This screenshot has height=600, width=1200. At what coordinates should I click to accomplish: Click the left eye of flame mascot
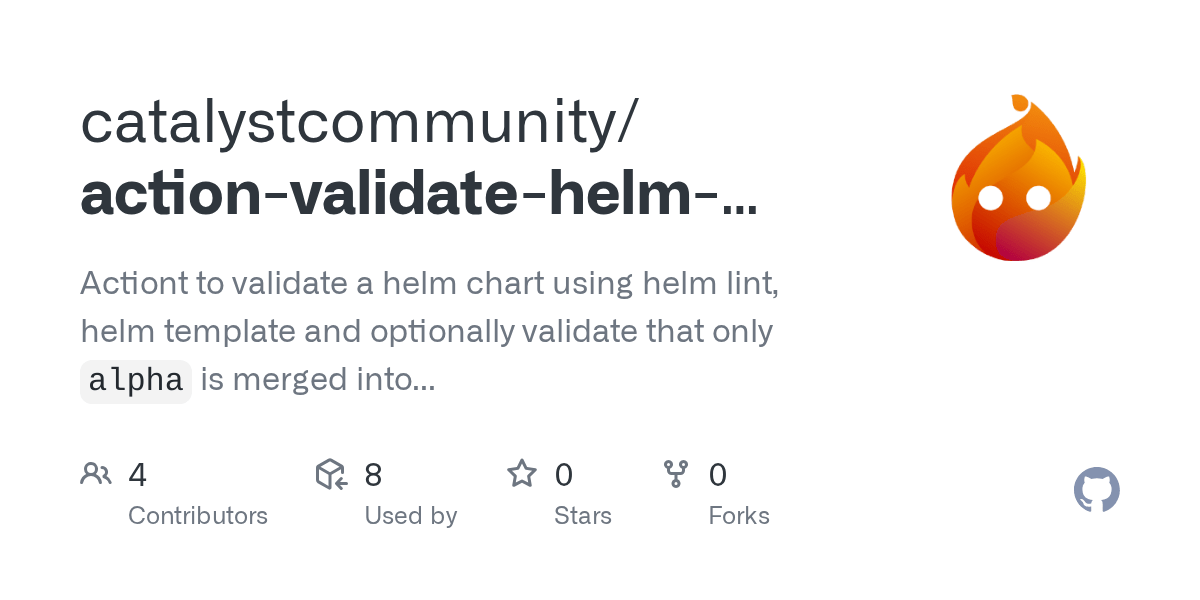click(990, 198)
